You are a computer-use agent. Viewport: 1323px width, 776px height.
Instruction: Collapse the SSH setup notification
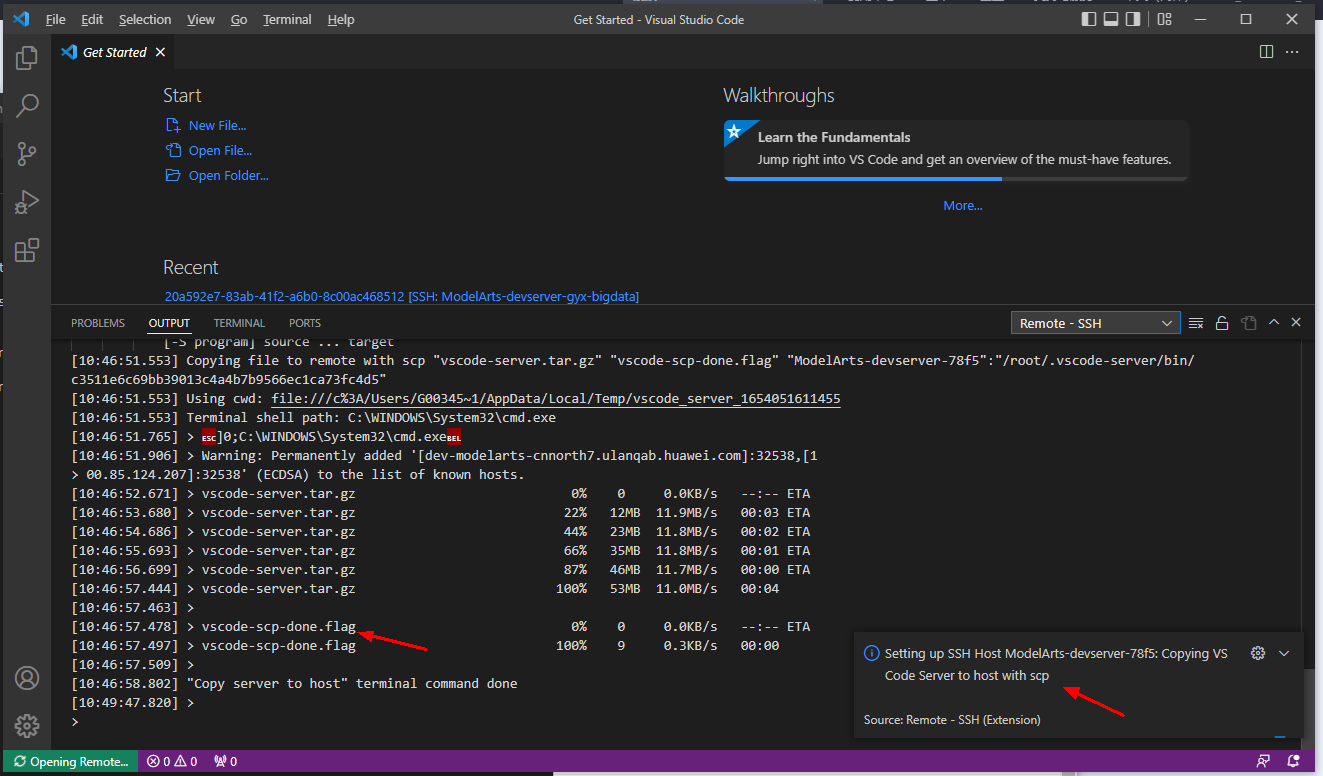coord(1284,653)
